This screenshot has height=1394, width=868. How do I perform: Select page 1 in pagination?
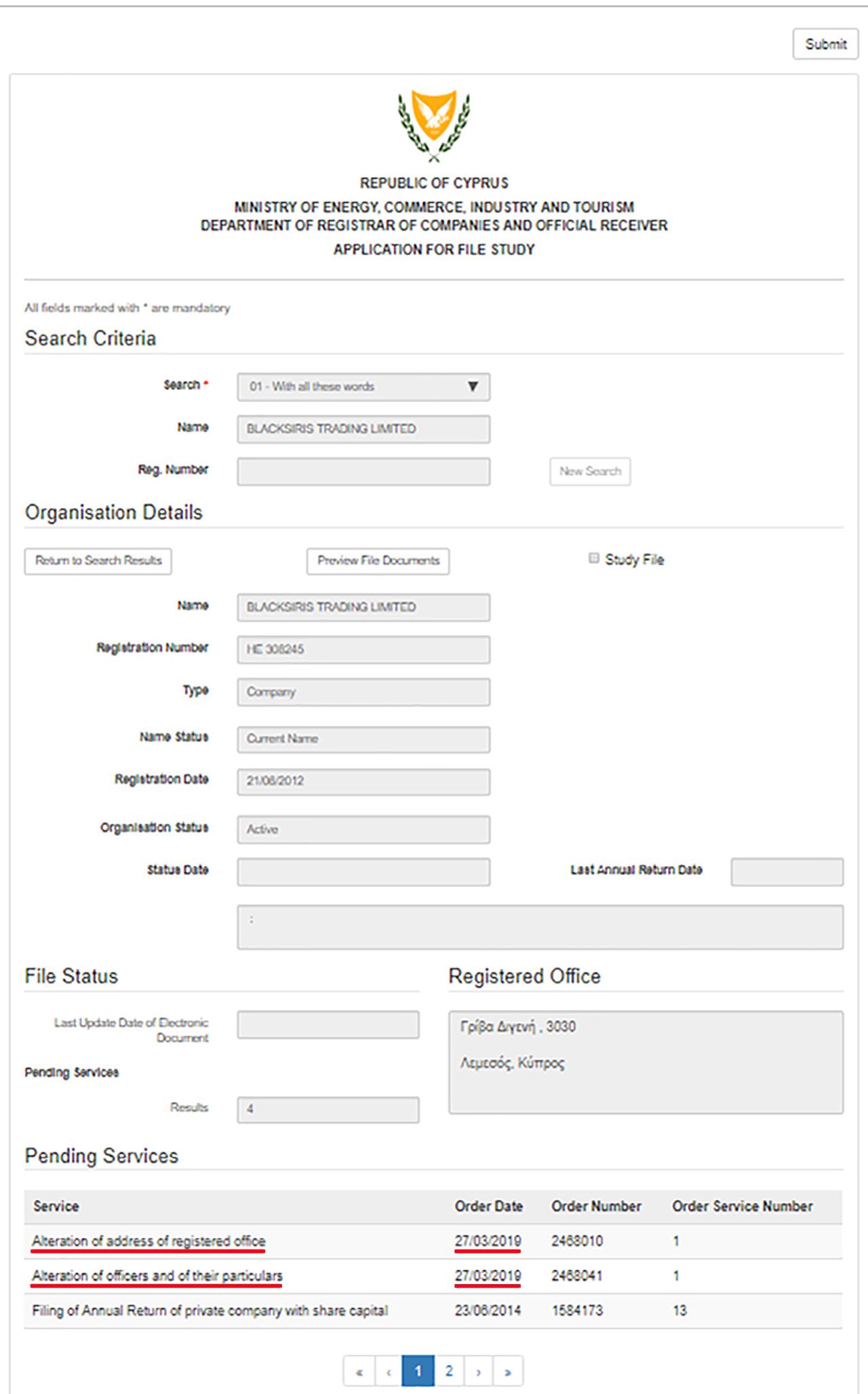pos(418,1371)
